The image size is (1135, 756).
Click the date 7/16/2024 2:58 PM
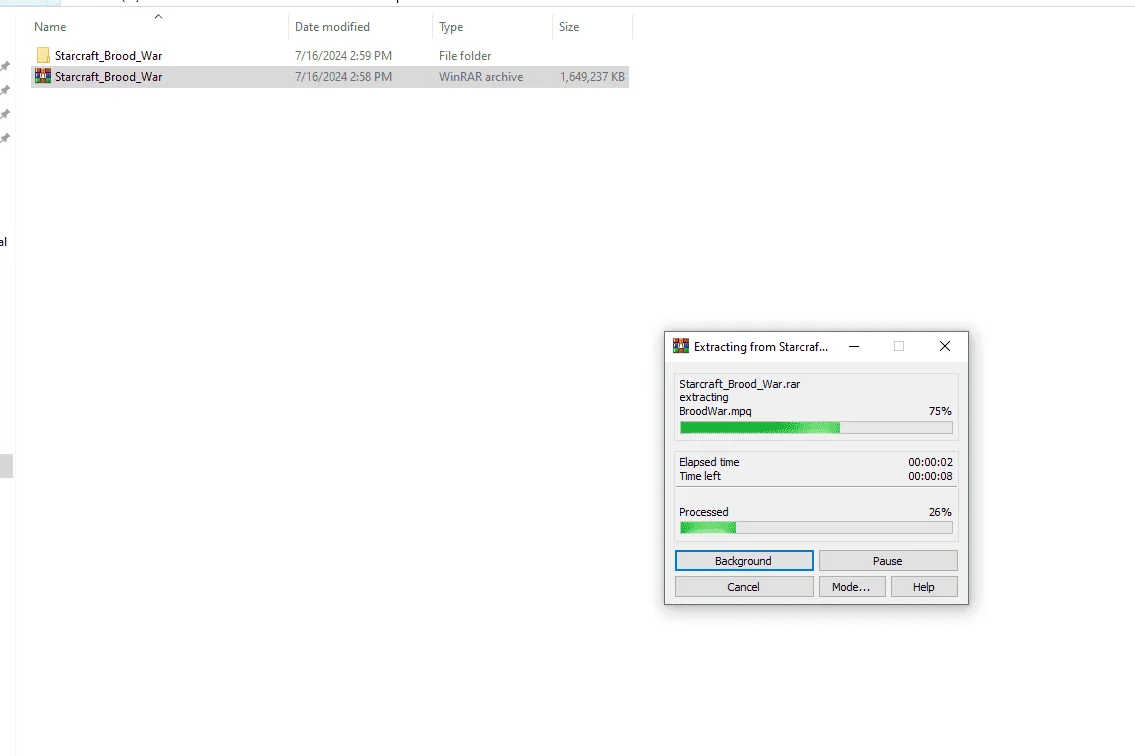pos(343,77)
